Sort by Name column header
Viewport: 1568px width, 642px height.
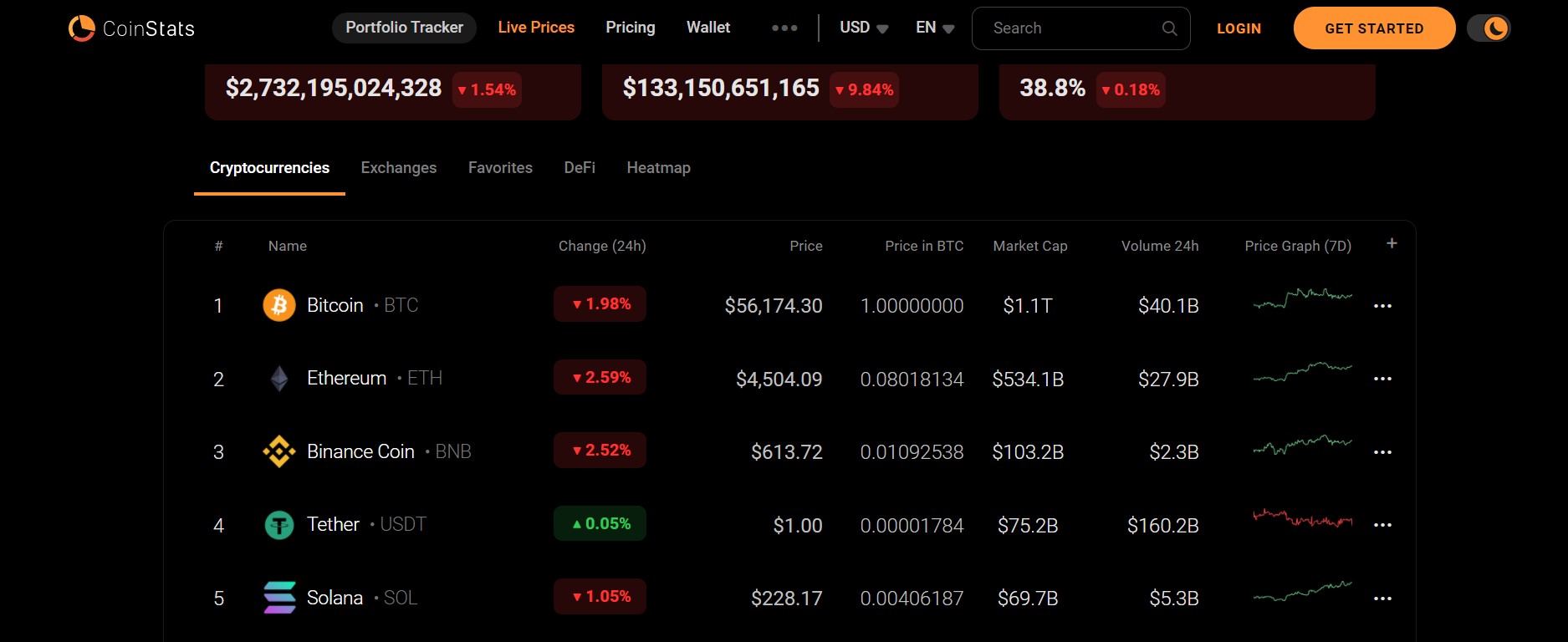[288, 246]
